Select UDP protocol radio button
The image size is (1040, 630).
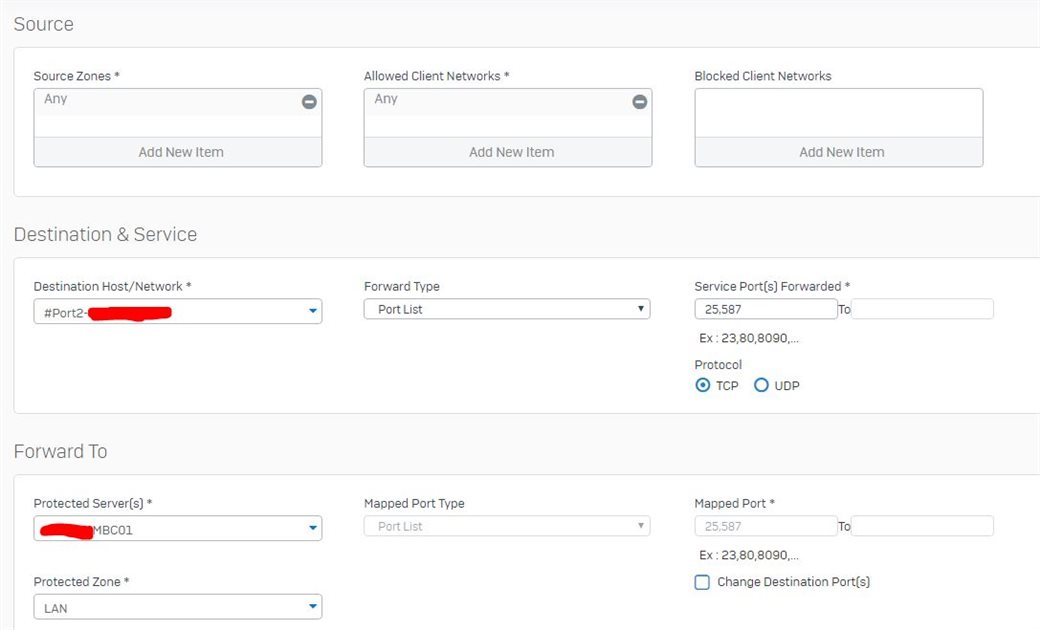tap(761, 385)
